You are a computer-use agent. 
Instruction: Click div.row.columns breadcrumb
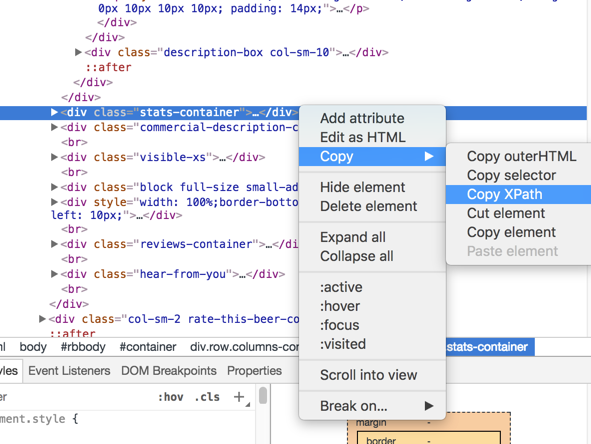(244, 347)
